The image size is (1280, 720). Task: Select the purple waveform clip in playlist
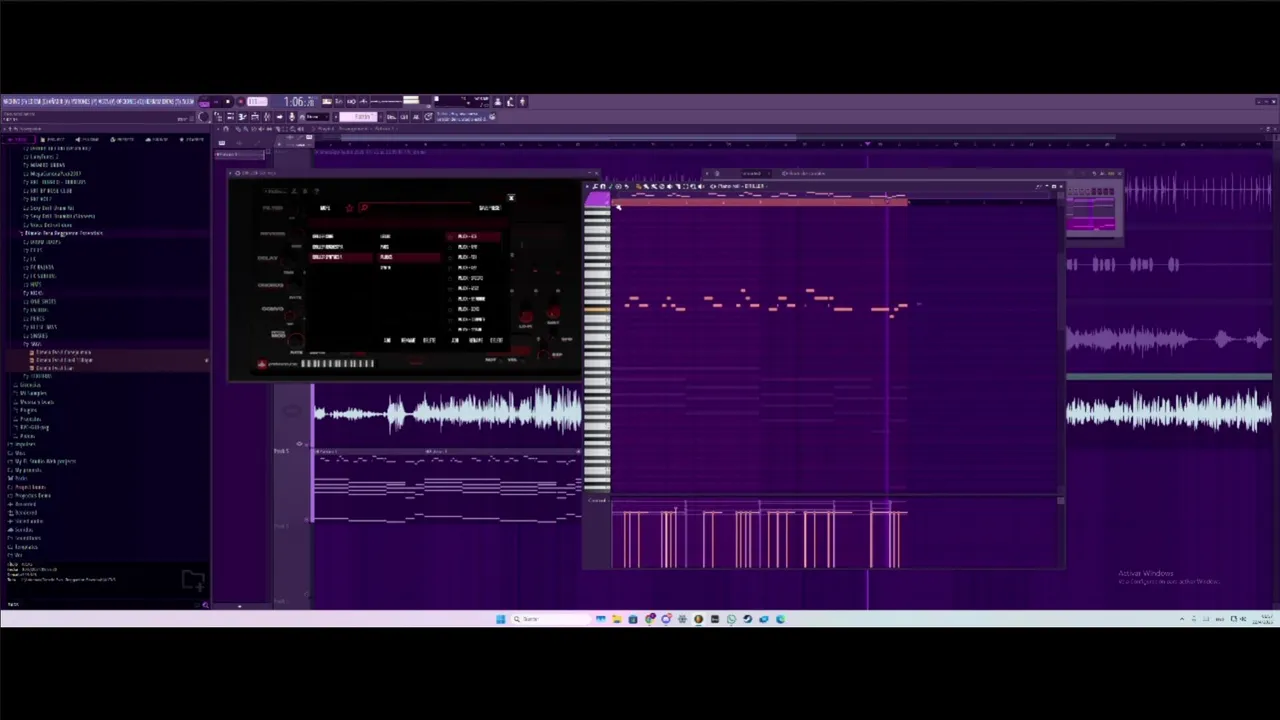point(1168,340)
